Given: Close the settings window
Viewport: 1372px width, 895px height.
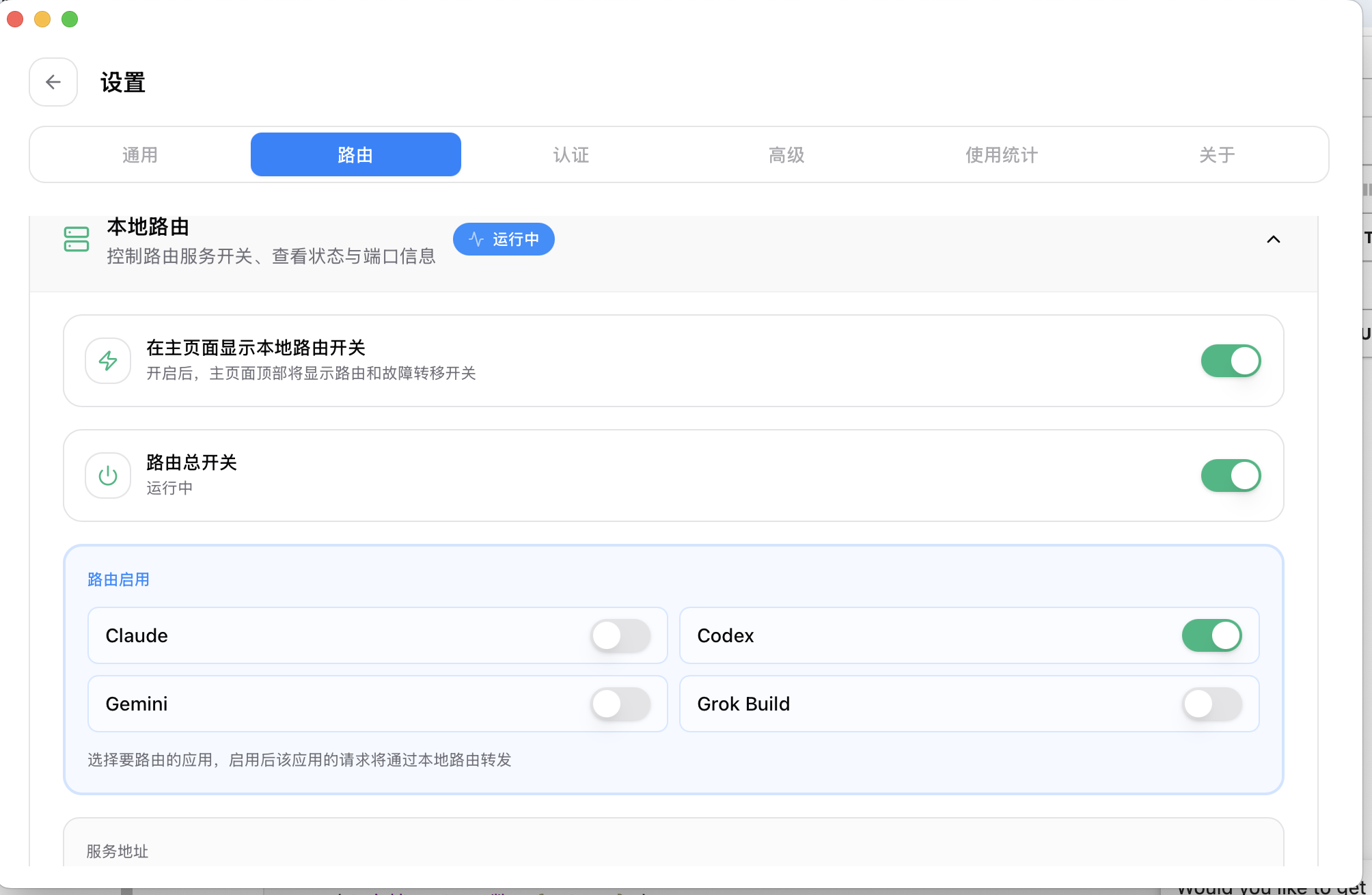Looking at the screenshot, I should [x=15, y=19].
